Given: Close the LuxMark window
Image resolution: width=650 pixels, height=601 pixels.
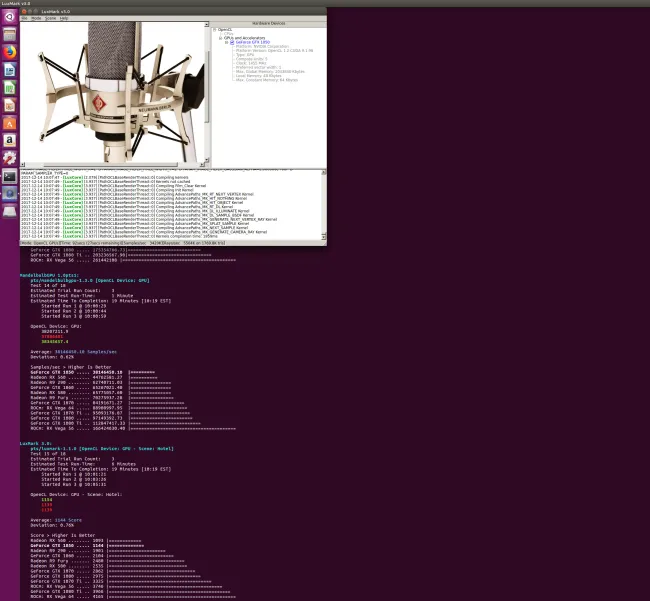Looking at the screenshot, I should [24, 12].
